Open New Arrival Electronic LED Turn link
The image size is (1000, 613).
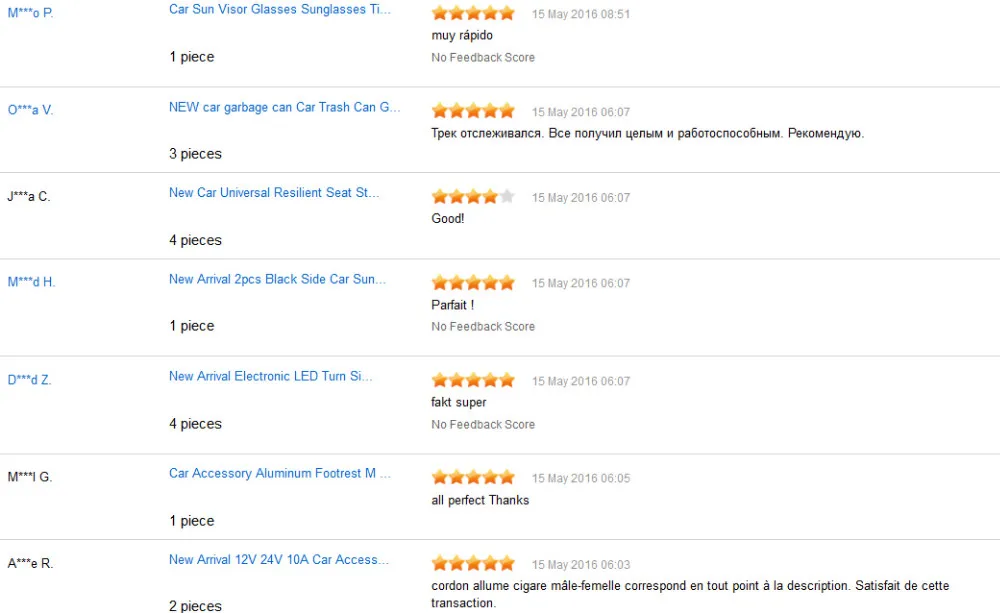pyautogui.click(x=270, y=376)
